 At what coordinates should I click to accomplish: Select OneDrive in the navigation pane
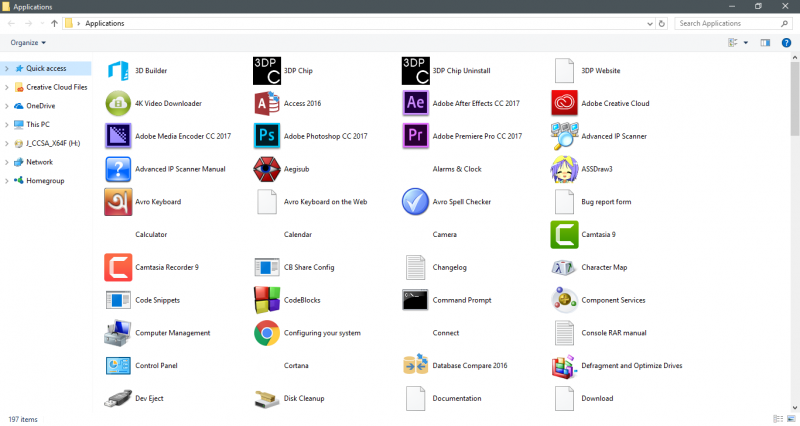pyautogui.click(x=40, y=106)
